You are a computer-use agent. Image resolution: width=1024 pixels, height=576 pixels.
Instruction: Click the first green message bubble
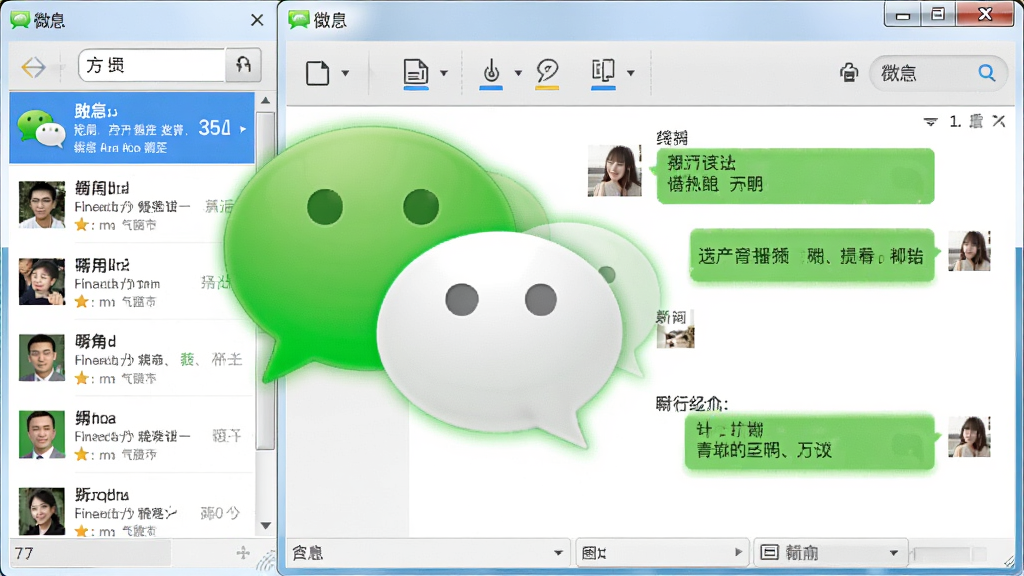(x=795, y=176)
